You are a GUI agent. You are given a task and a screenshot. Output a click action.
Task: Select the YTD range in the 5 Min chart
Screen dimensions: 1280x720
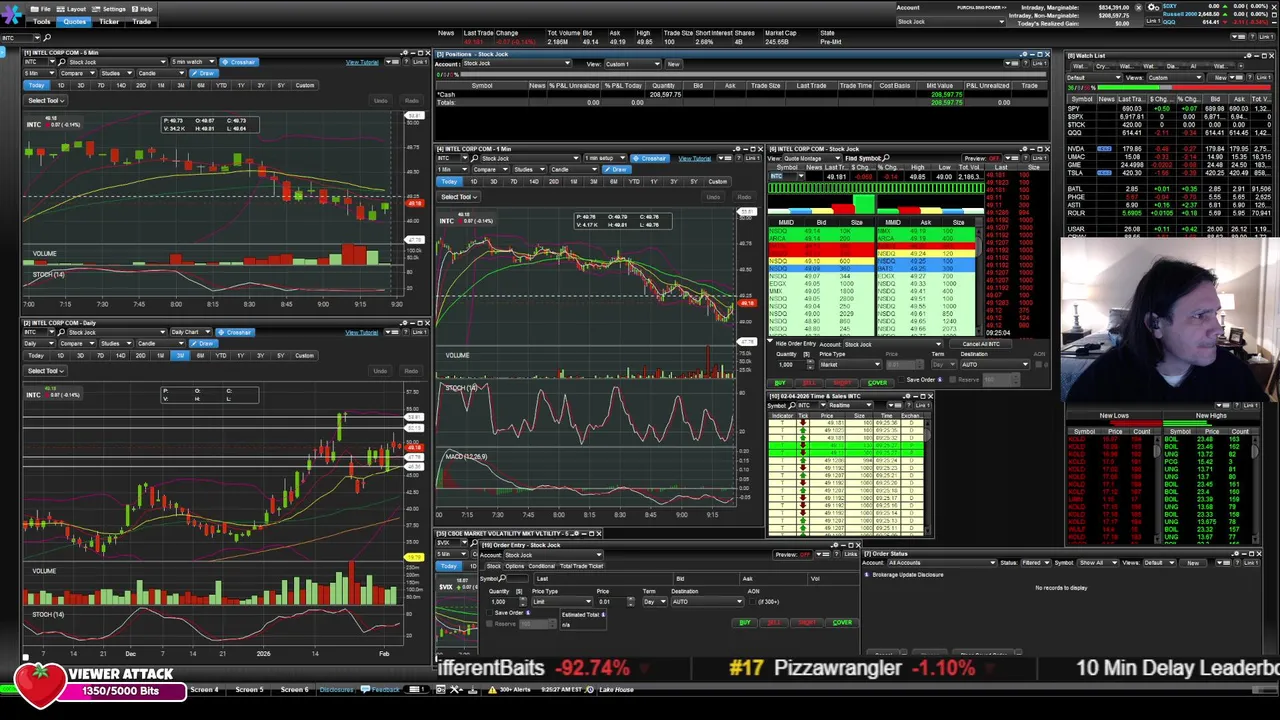220,86
